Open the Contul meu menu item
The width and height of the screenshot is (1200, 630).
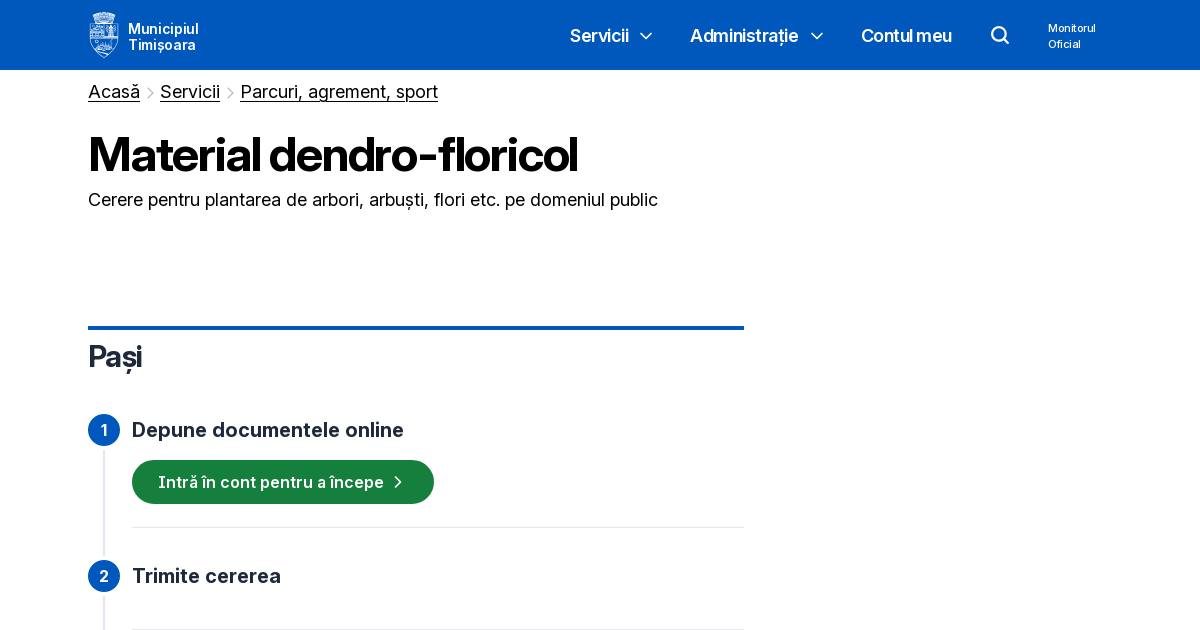click(x=906, y=36)
